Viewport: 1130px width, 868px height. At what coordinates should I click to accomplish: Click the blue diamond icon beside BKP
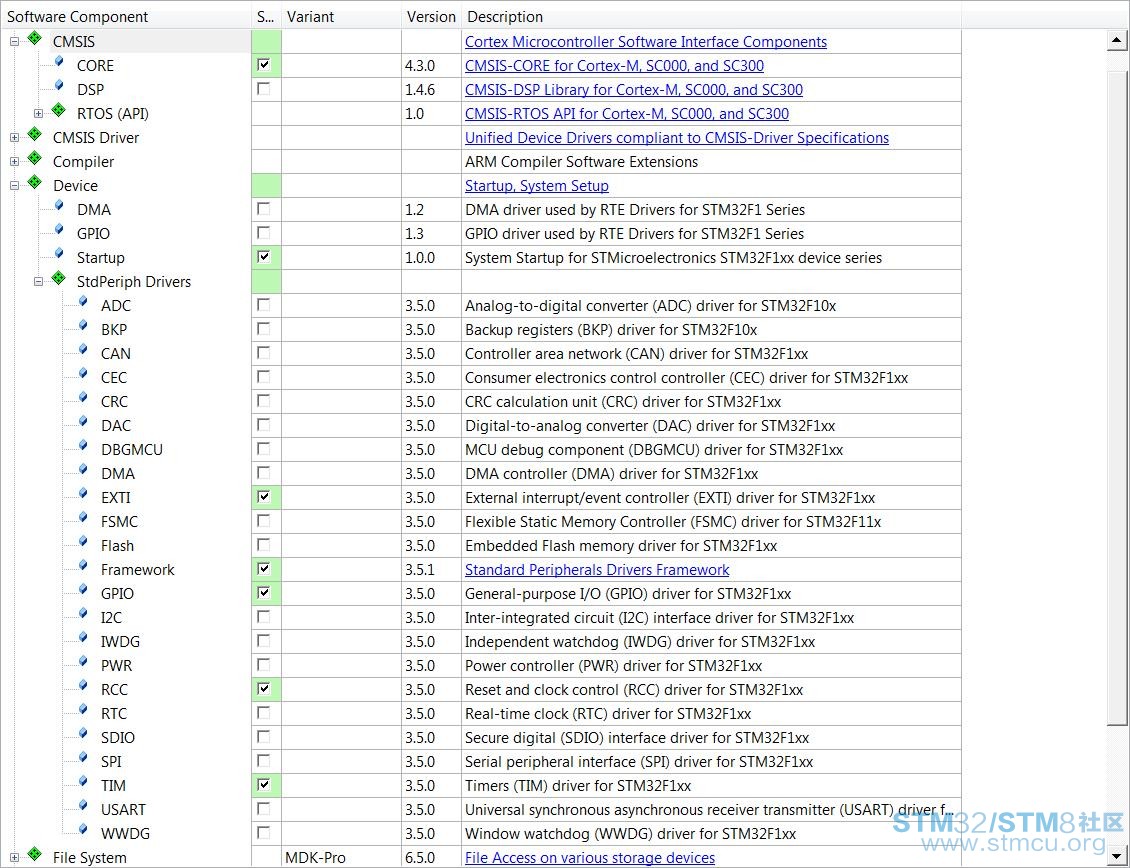click(x=84, y=326)
